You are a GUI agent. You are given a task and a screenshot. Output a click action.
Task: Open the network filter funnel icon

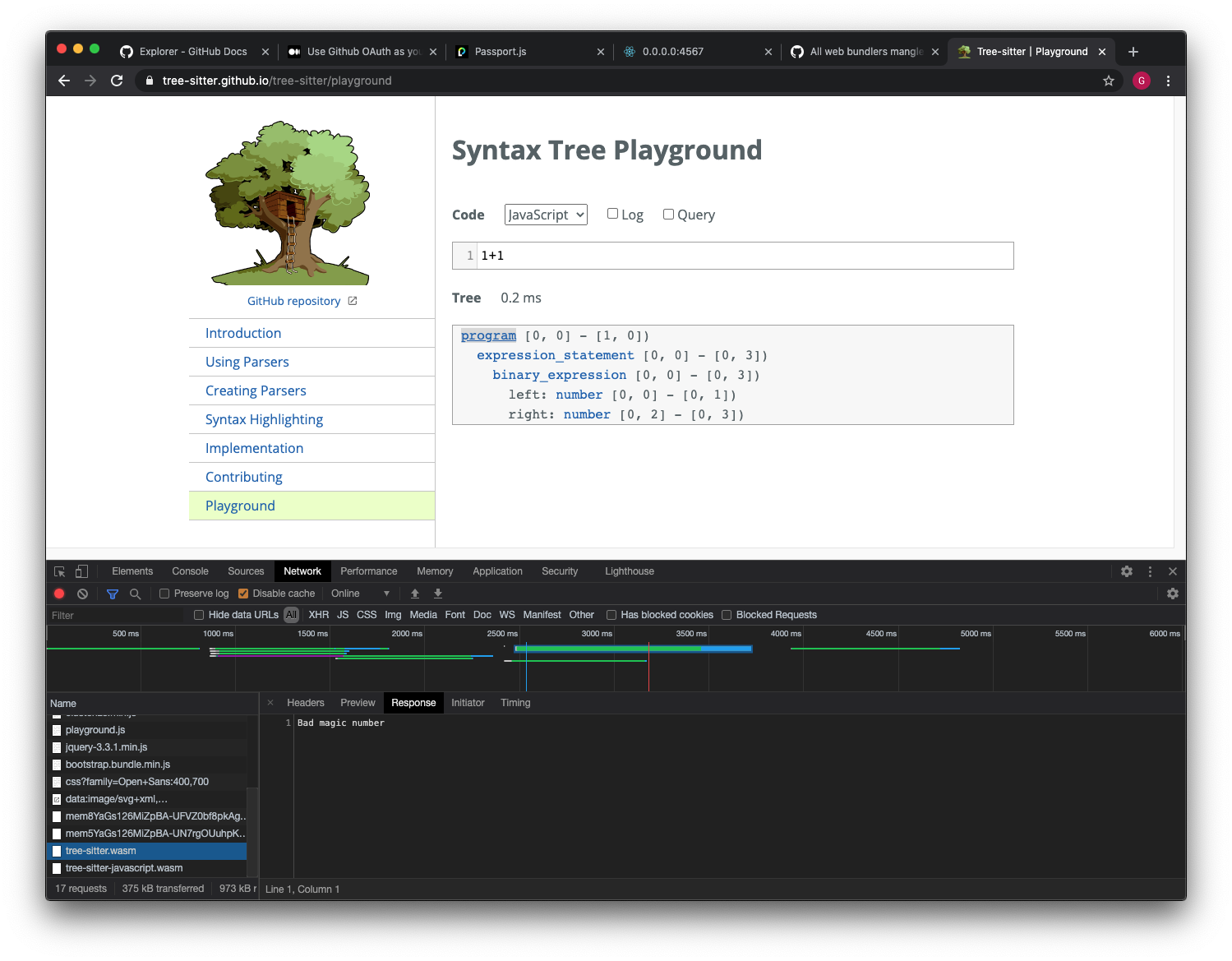[x=112, y=593]
